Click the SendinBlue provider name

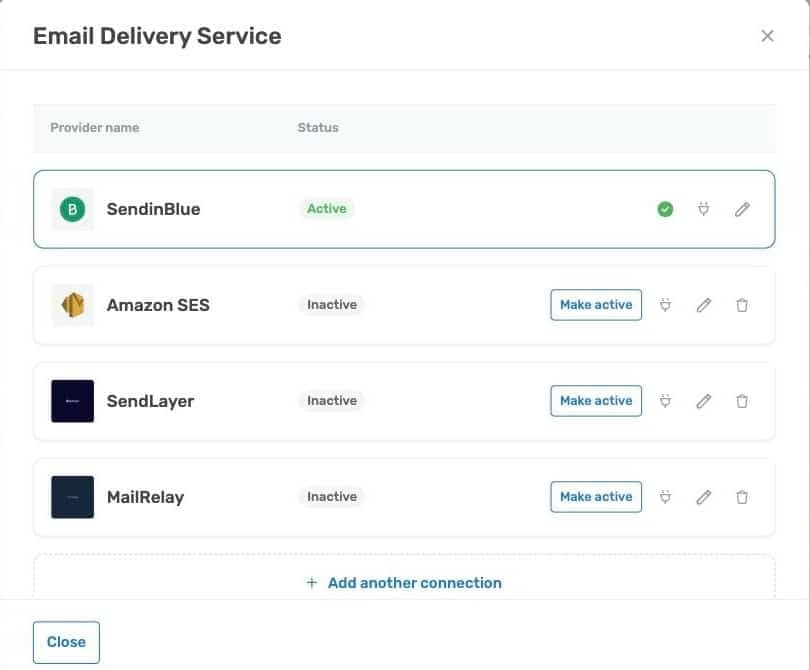[x=153, y=209]
